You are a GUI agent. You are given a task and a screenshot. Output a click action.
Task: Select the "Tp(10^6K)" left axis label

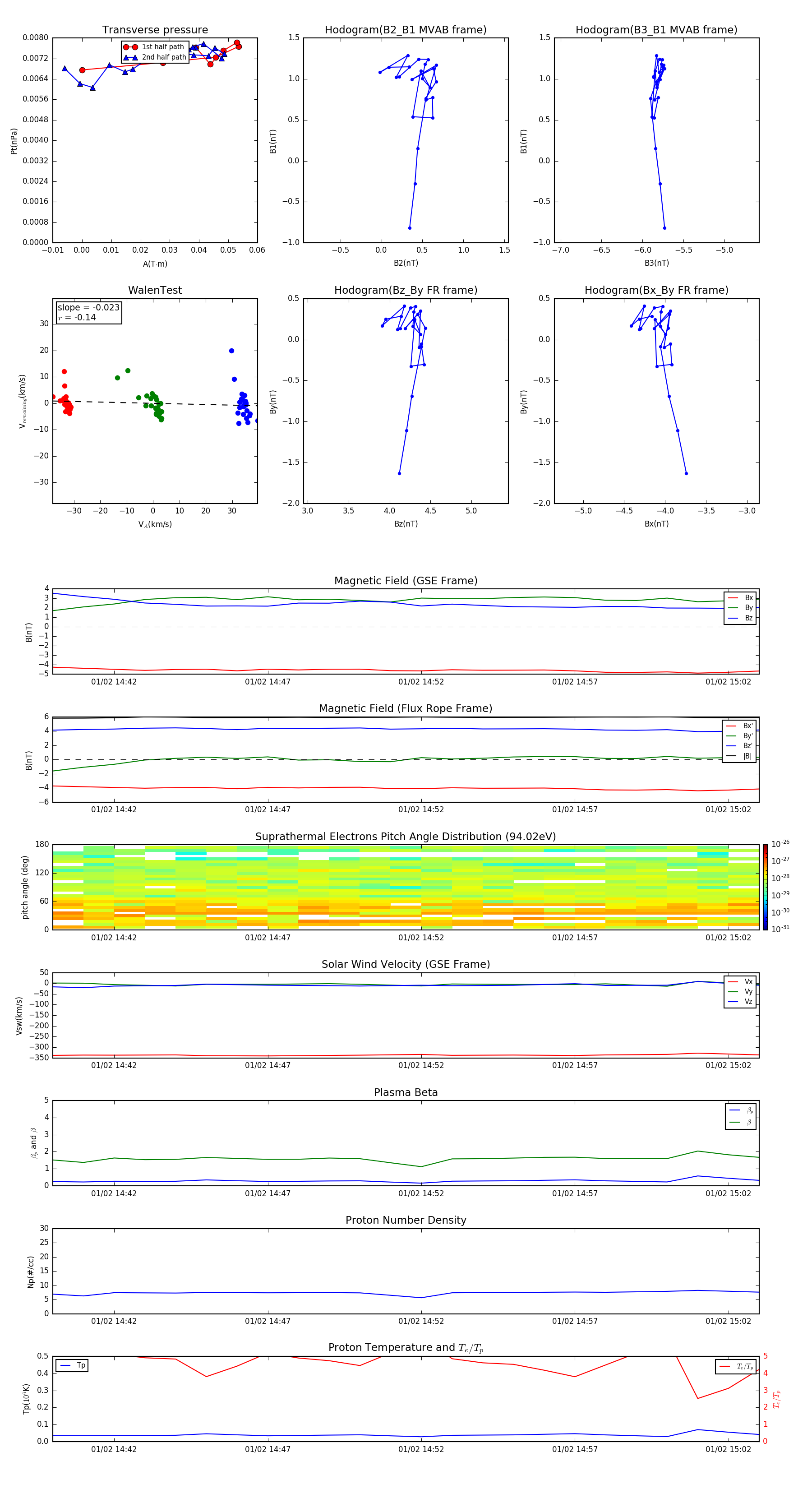tap(26, 1399)
